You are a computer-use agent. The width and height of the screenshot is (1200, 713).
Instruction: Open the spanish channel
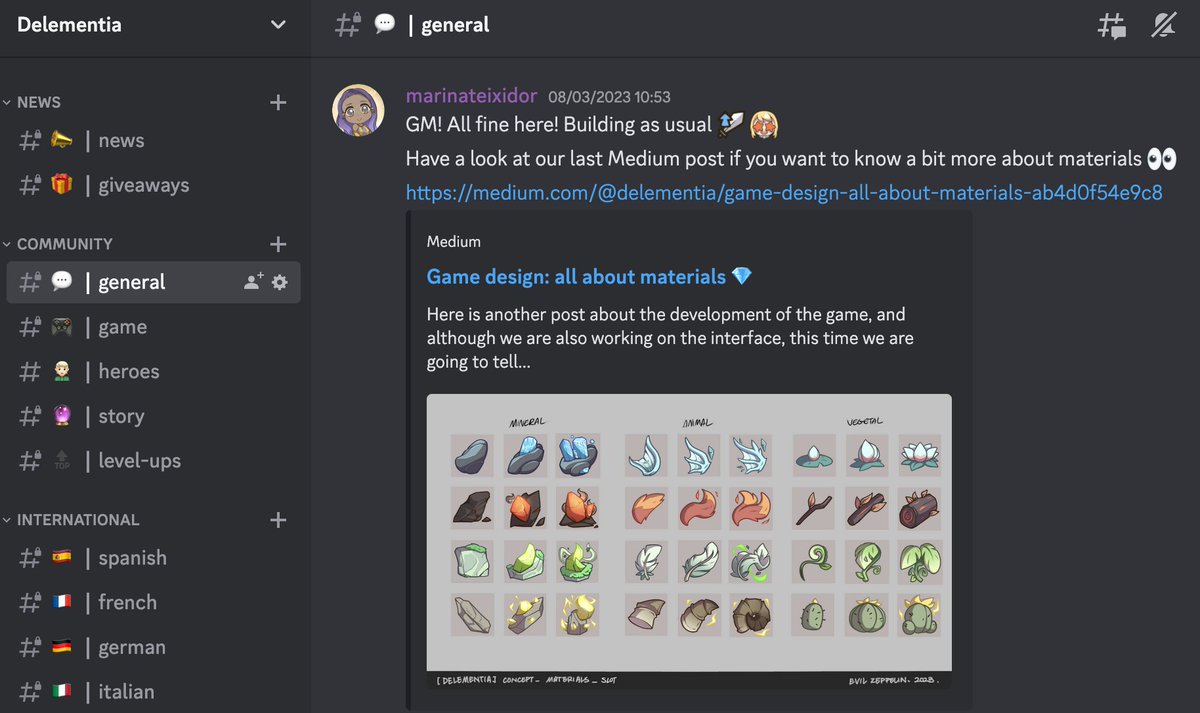tap(153, 558)
